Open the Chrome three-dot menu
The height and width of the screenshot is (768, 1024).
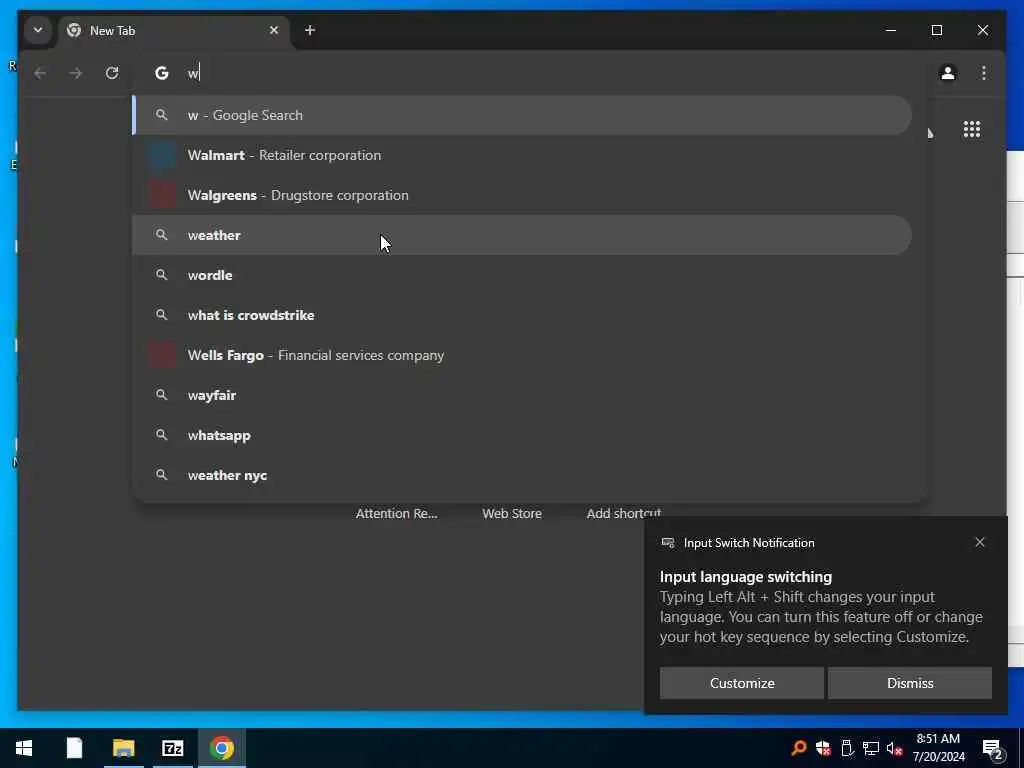(984, 73)
